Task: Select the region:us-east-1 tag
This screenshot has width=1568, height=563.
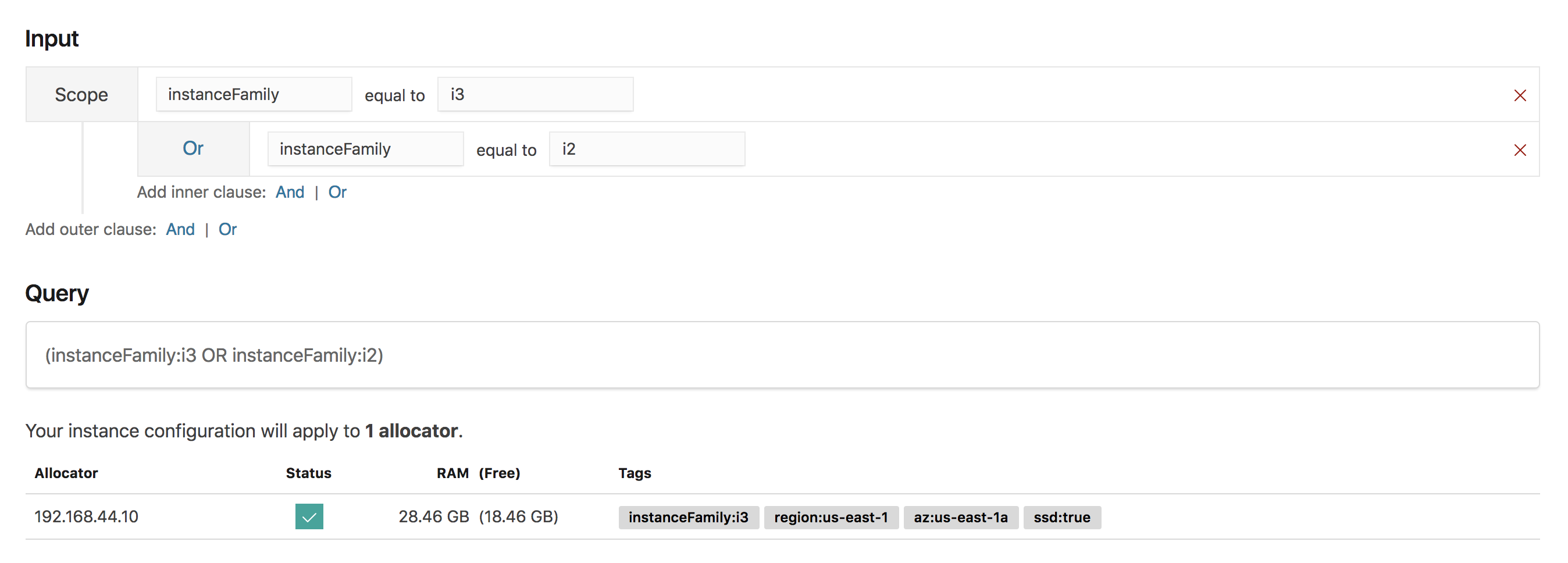Action: (831, 518)
